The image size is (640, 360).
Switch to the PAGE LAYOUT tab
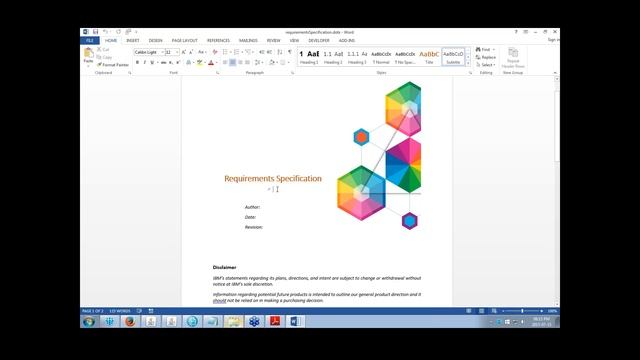(x=184, y=40)
